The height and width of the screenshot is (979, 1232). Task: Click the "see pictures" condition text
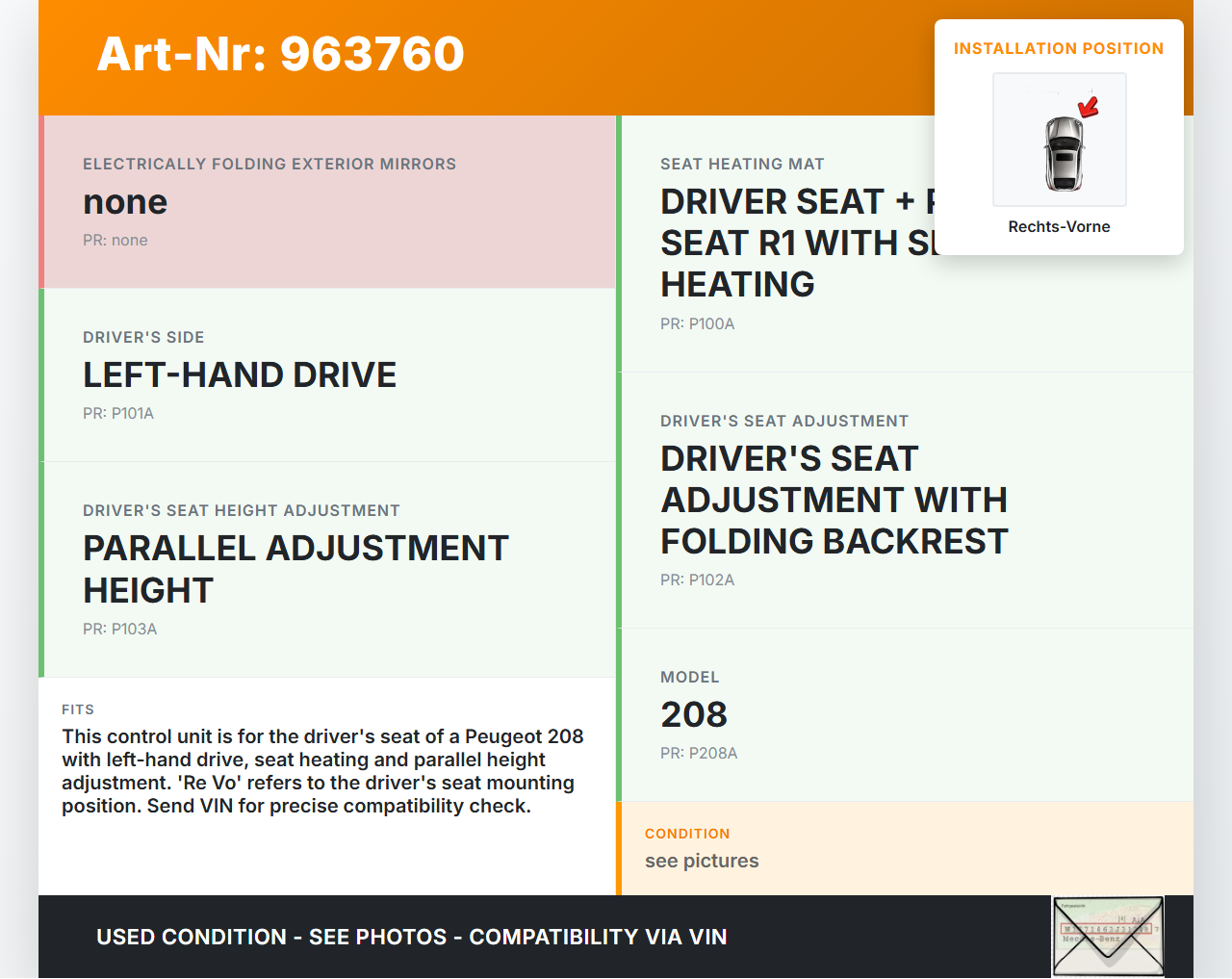pos(702,862)
